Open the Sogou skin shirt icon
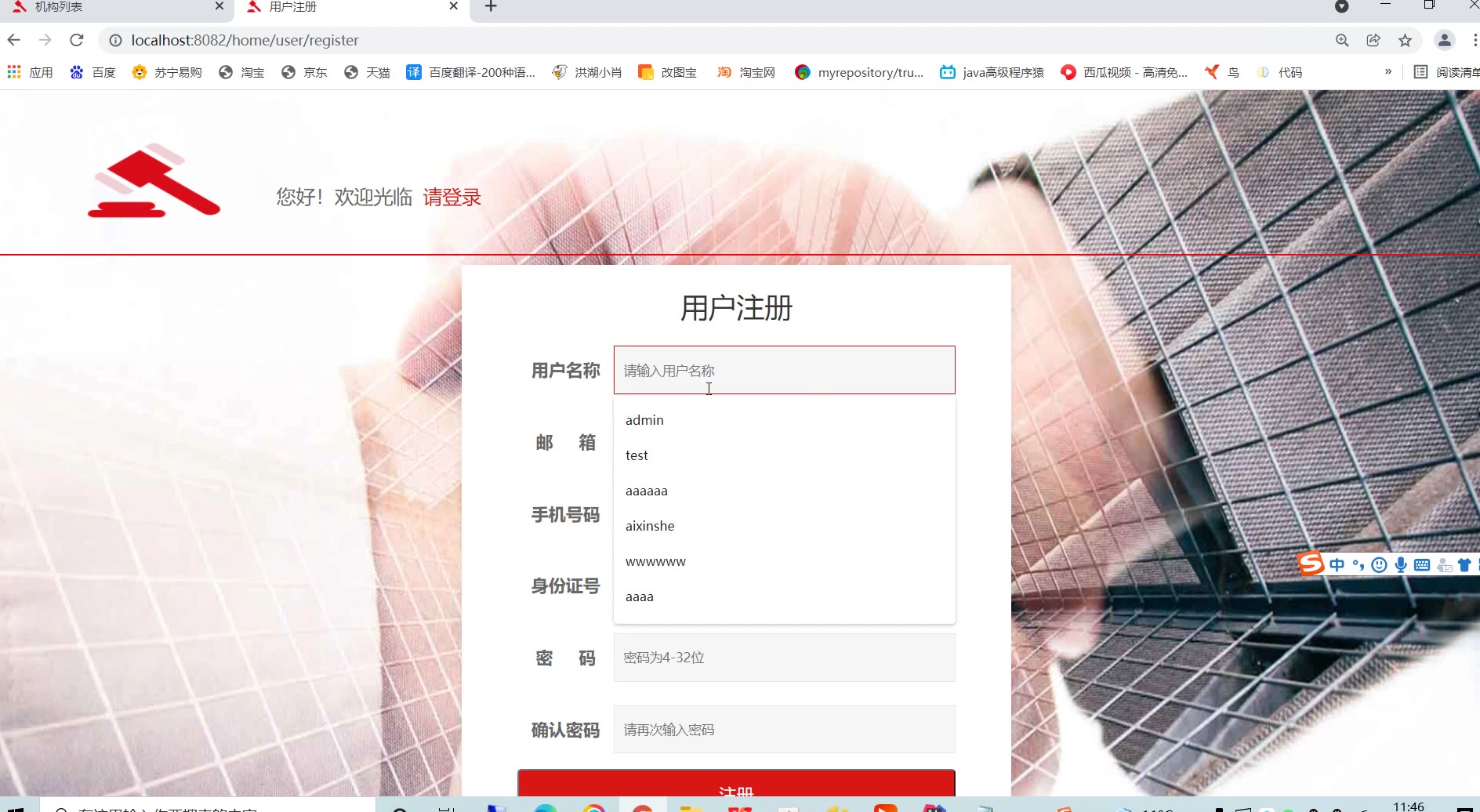The height and width of the screenshot is (812, 1480). pos(1464,565)
